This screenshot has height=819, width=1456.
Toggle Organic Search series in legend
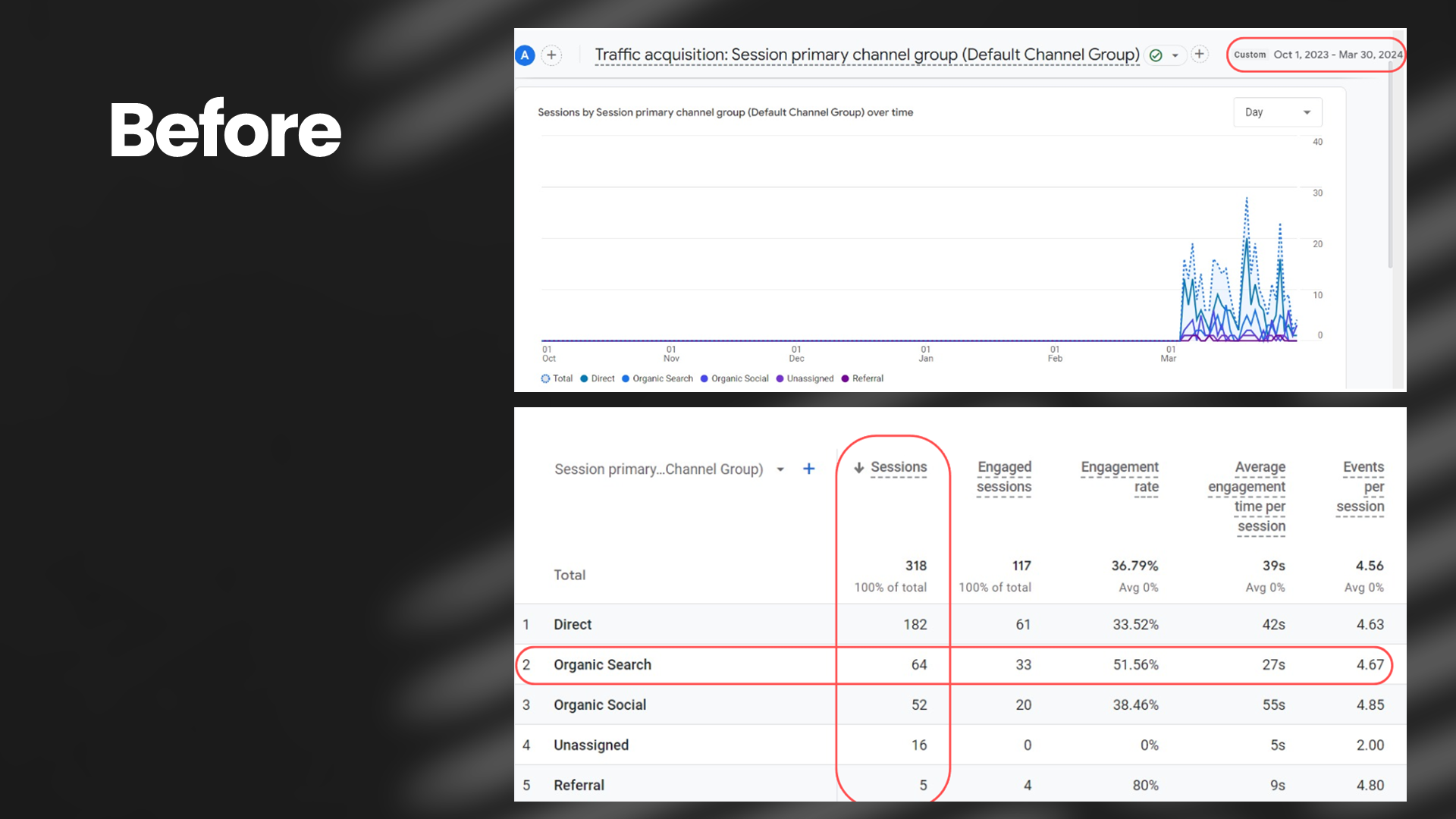click(x=658, y=378)
